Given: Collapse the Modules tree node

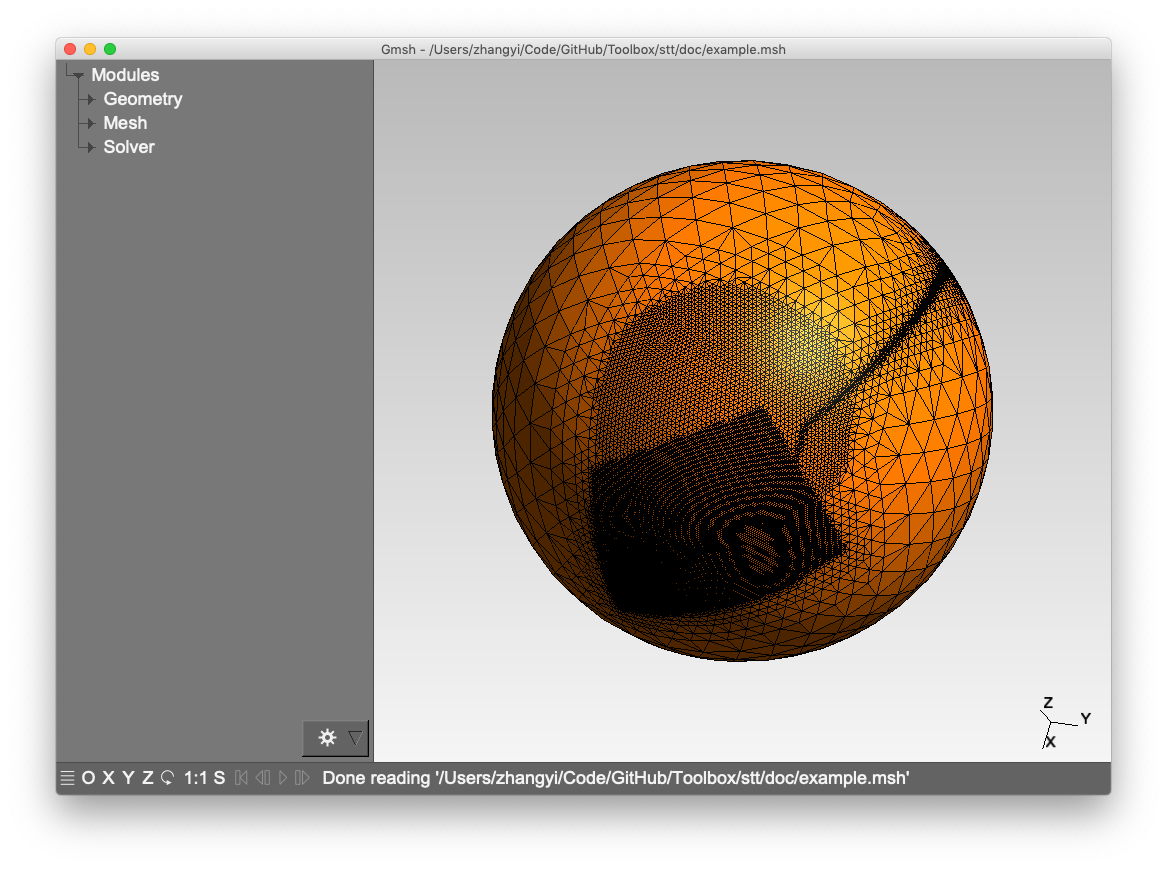Looking at the screenshot, I should pos(77,75).
